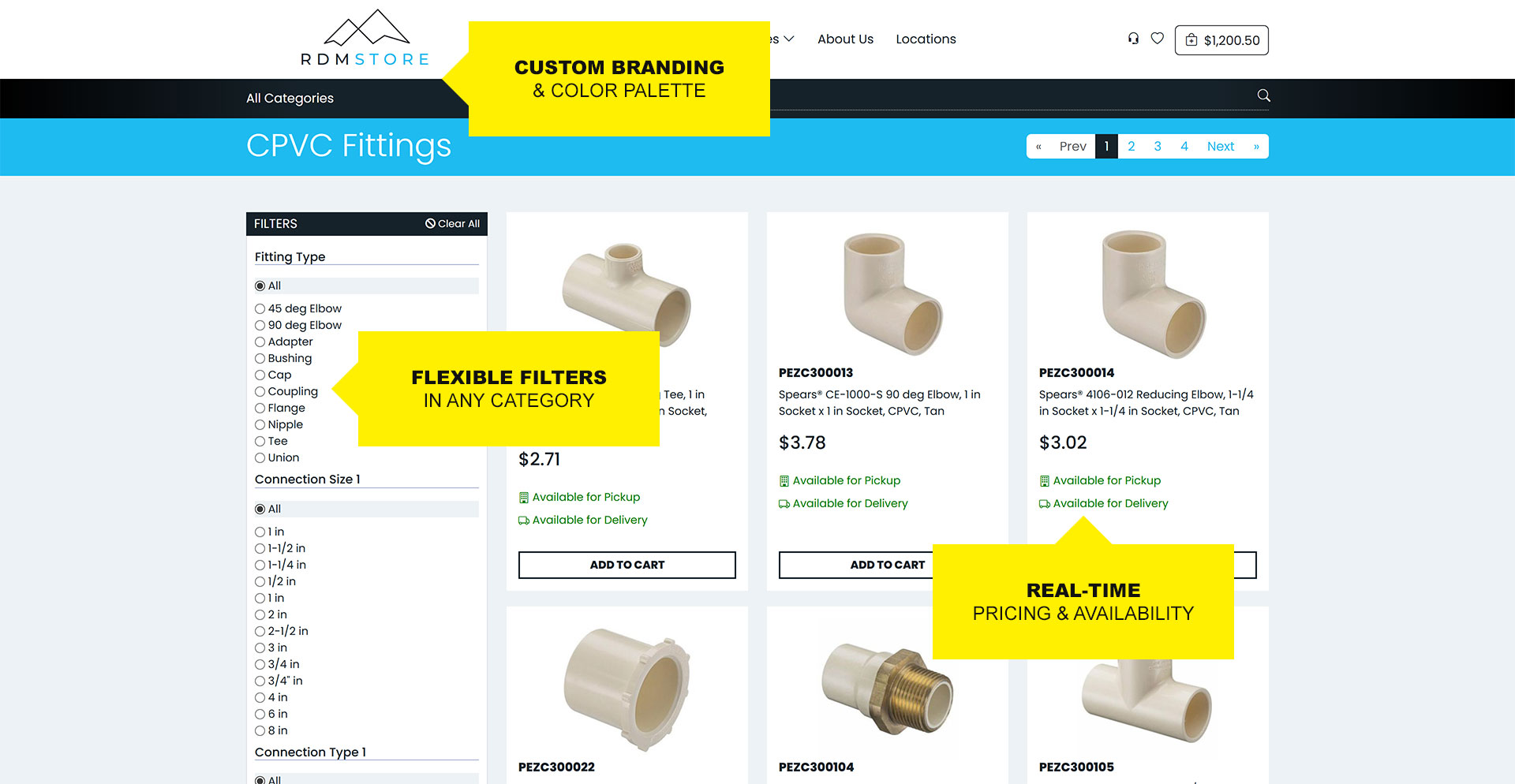Open cart showing $1,200.50
The image size is (1515, 784).
coord(1221,40)
